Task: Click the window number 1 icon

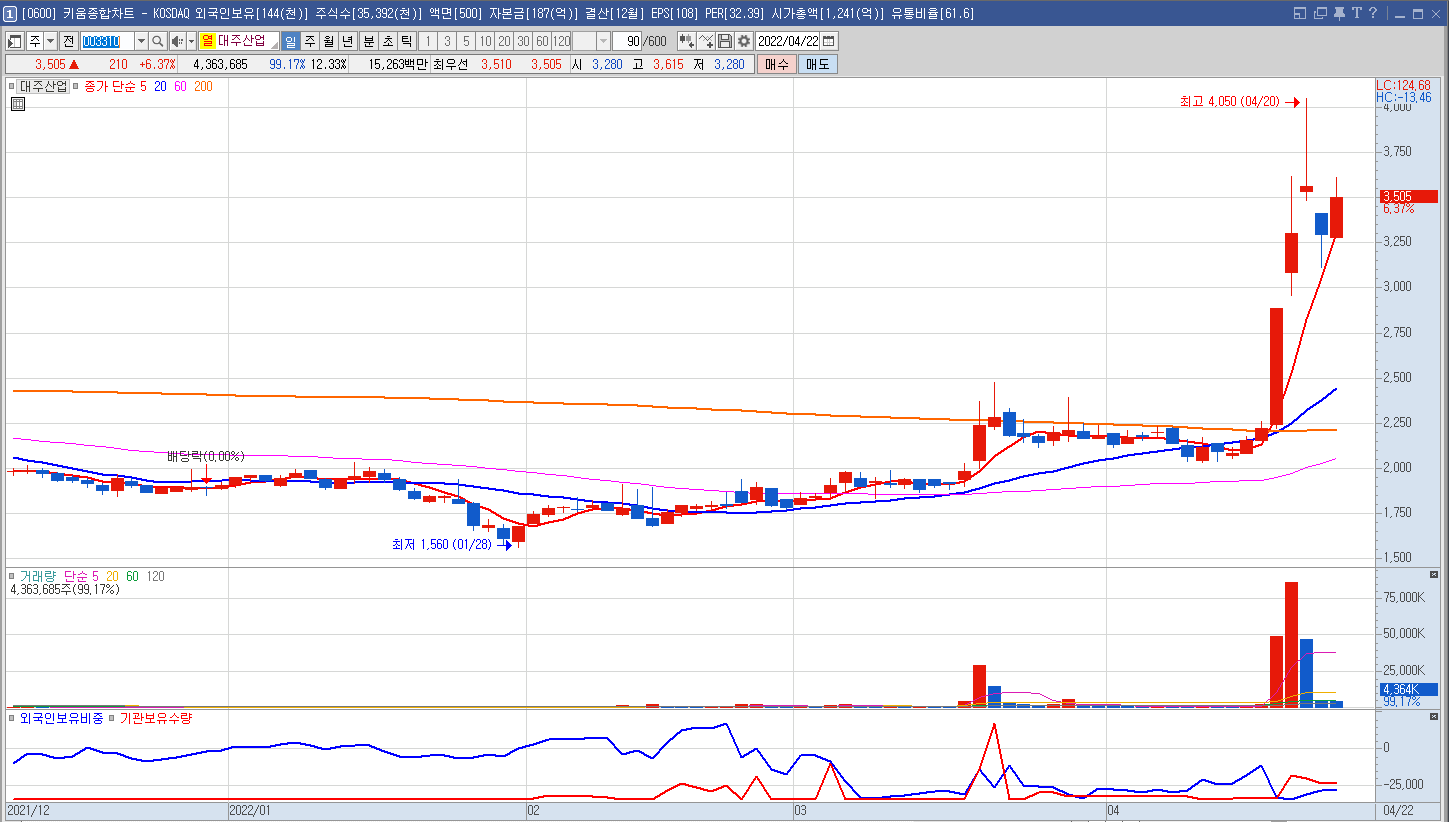Action: [x=10, y=13]
